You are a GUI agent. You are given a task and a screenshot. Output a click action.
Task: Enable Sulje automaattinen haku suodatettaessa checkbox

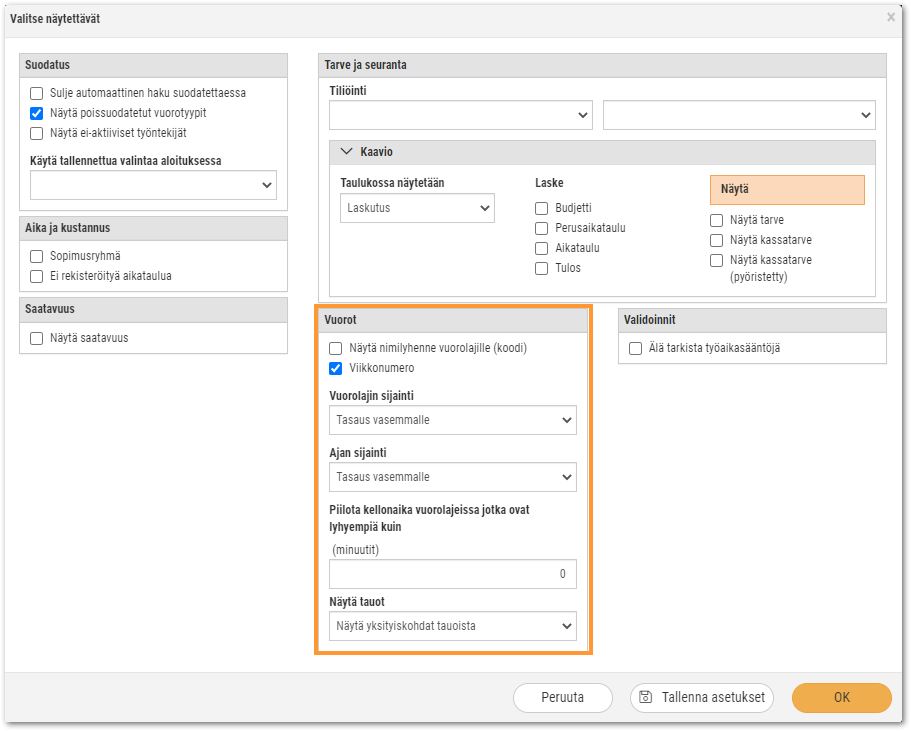pyautogui.click(x=37, y=93)
